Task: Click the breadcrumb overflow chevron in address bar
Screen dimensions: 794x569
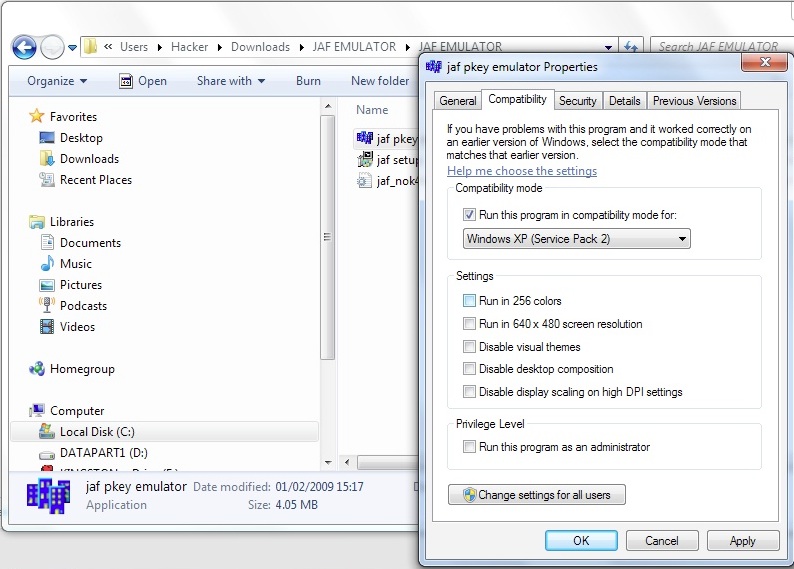Action: (108, 47)
